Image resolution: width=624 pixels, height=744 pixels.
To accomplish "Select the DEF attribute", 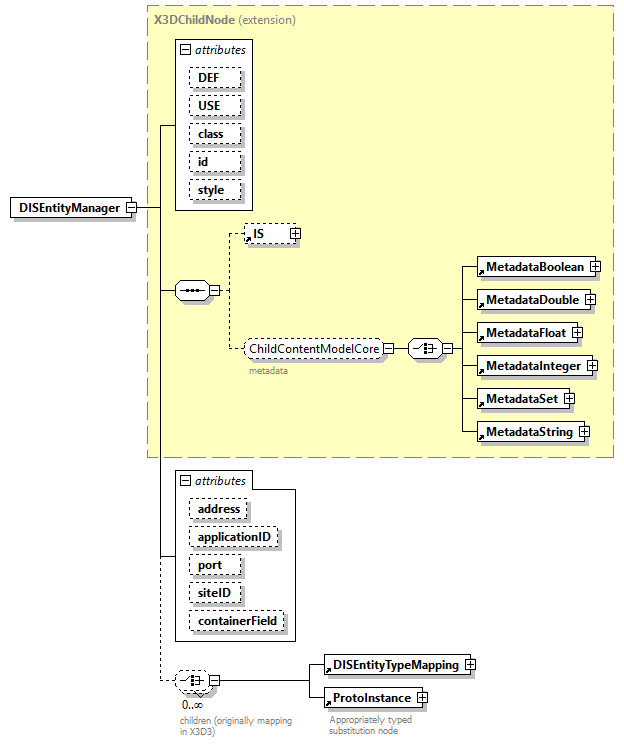I will click(x=215, y=78).
